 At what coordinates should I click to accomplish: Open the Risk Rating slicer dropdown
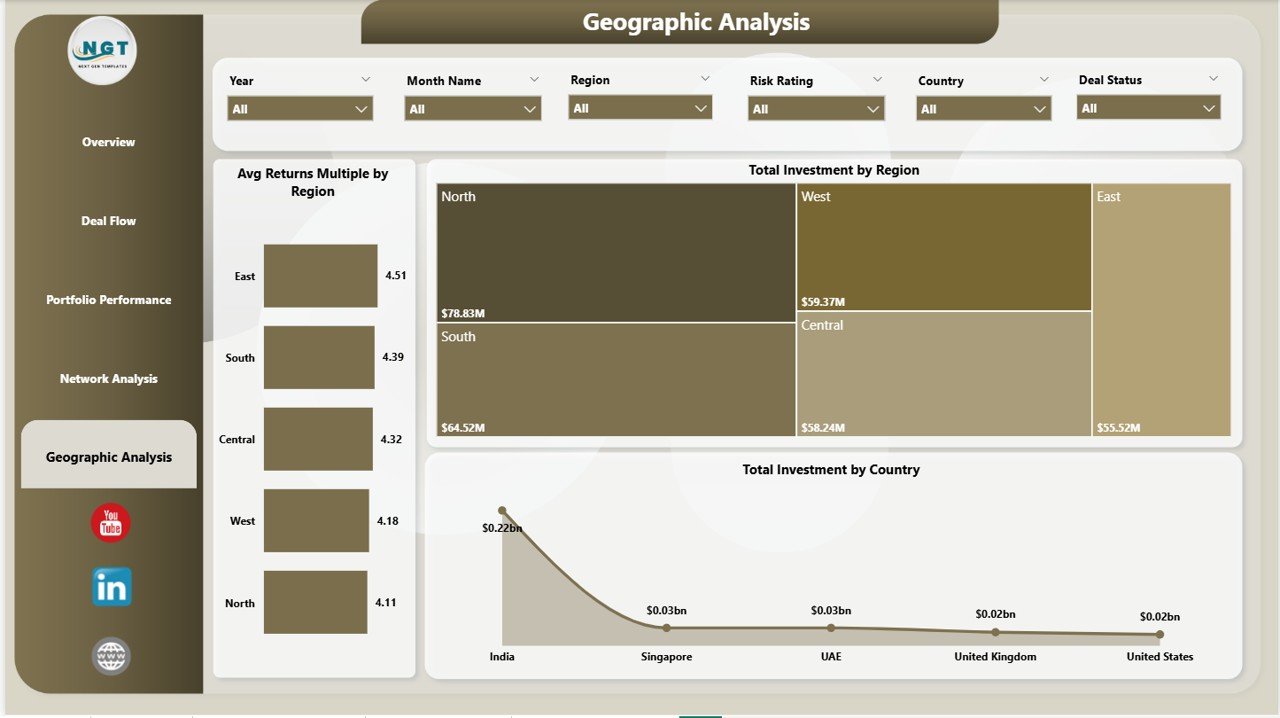816,109
